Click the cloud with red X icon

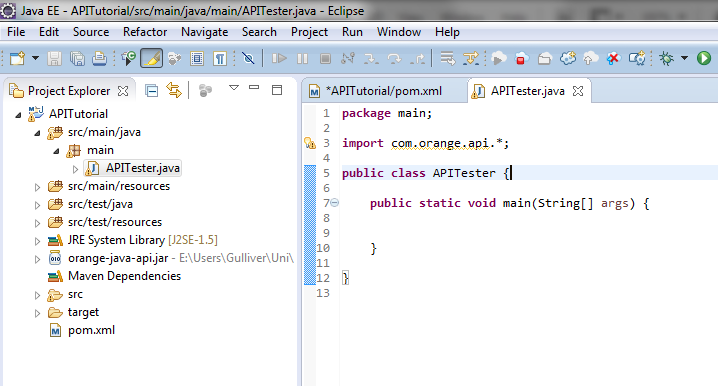pyautogui.click(x=614, y=58)
